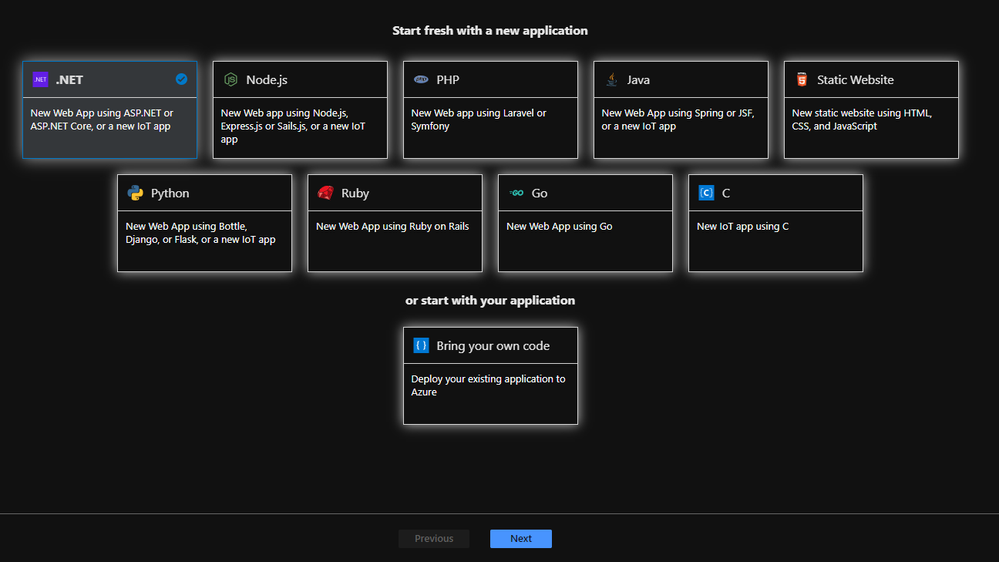999x562 pixels.
Task: Click the blue C language icon
Action: pyautogui.click(x=707, y=193)
